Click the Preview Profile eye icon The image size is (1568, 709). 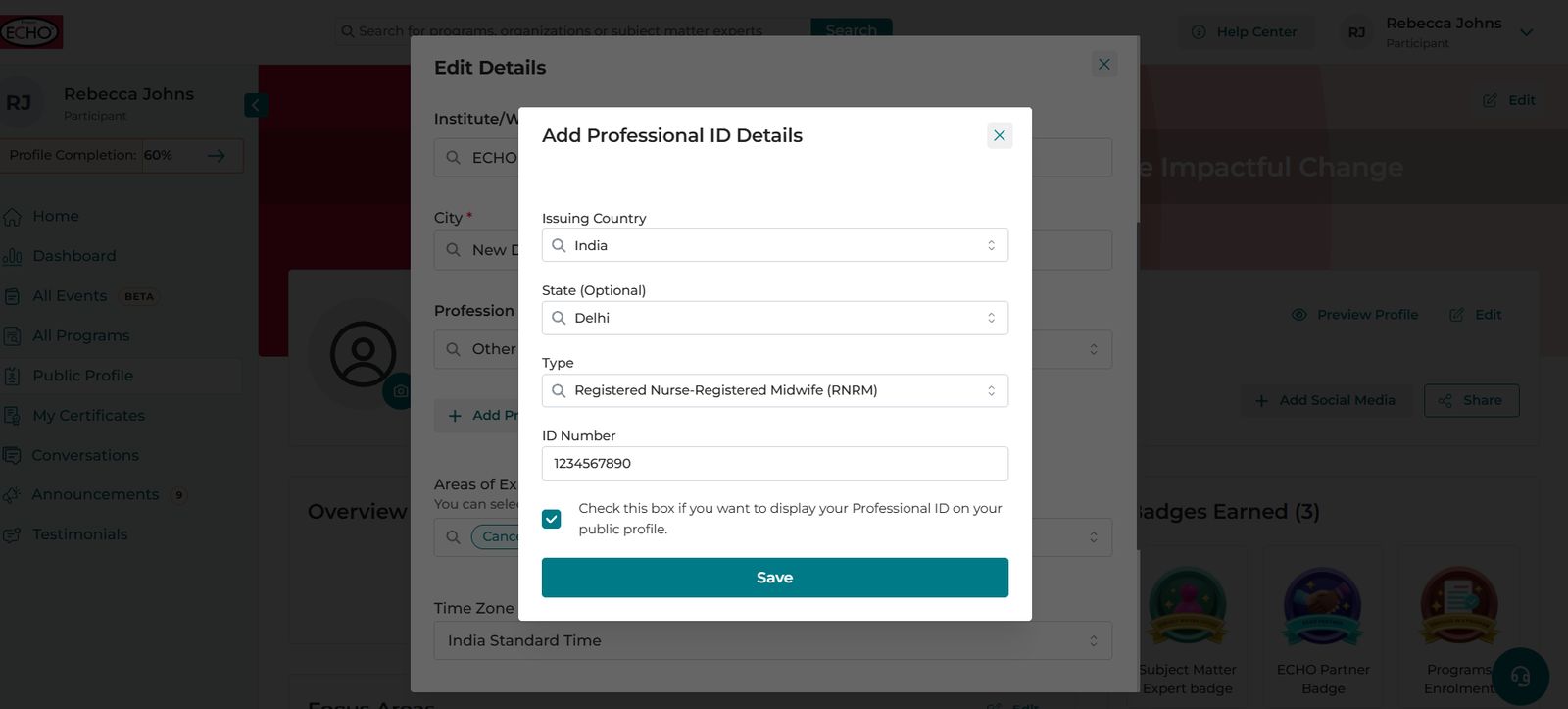(x=1299, y=315)
